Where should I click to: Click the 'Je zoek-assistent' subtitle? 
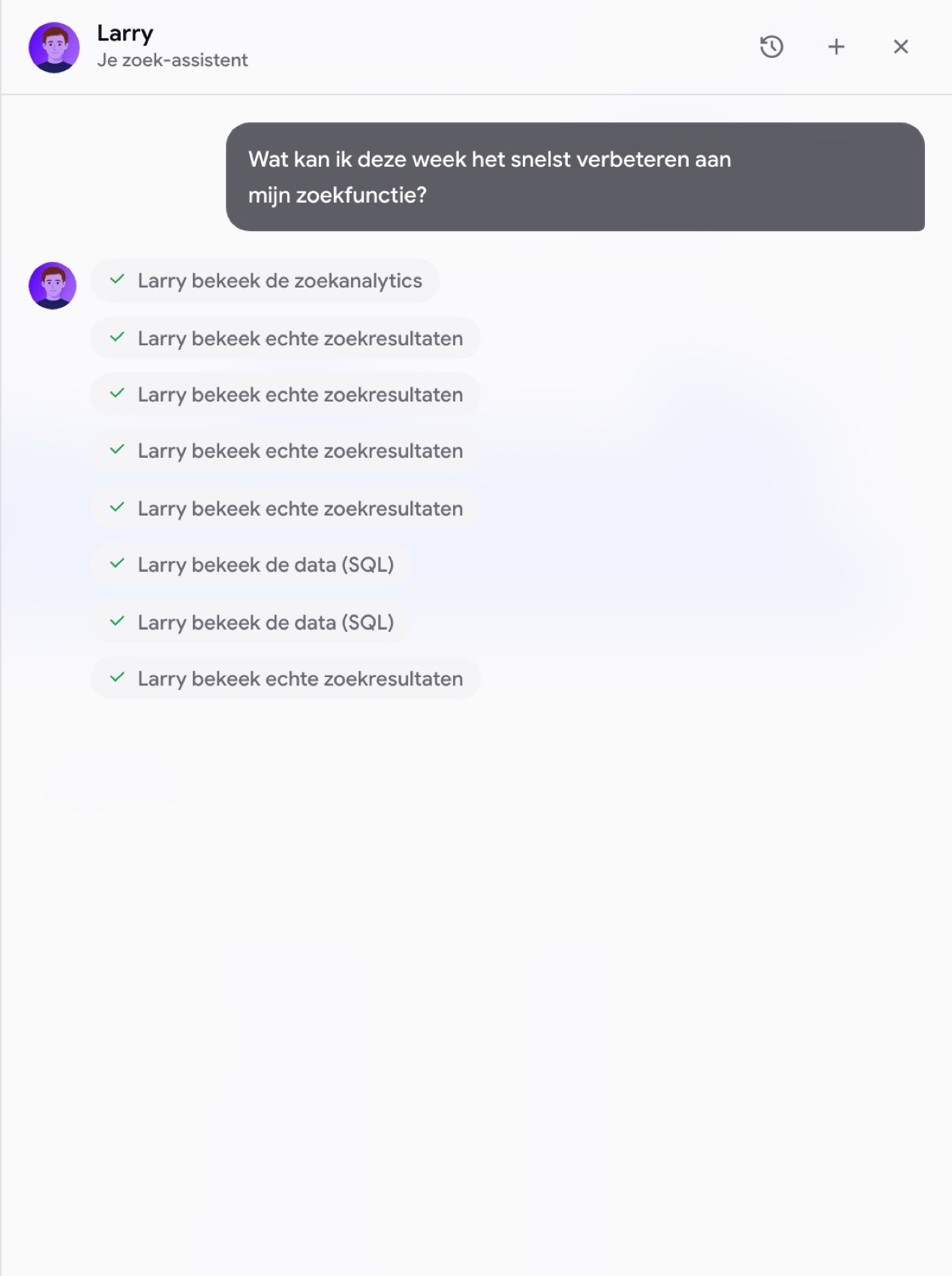[172, 60]
